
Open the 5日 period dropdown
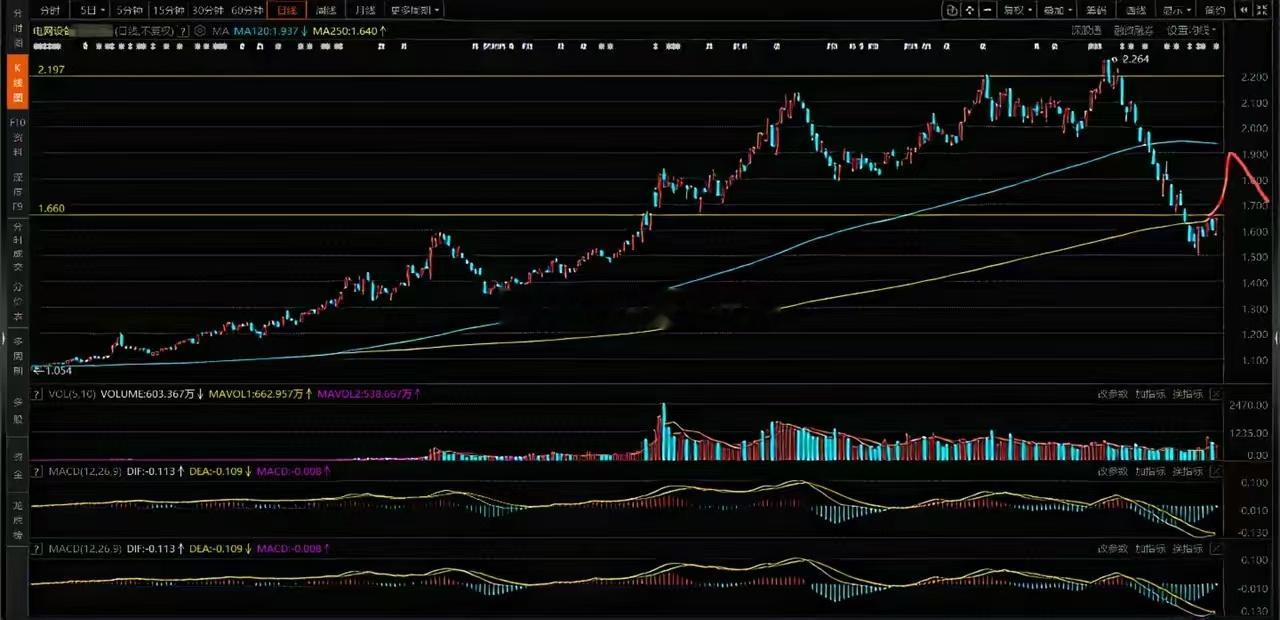coord(91,10)
